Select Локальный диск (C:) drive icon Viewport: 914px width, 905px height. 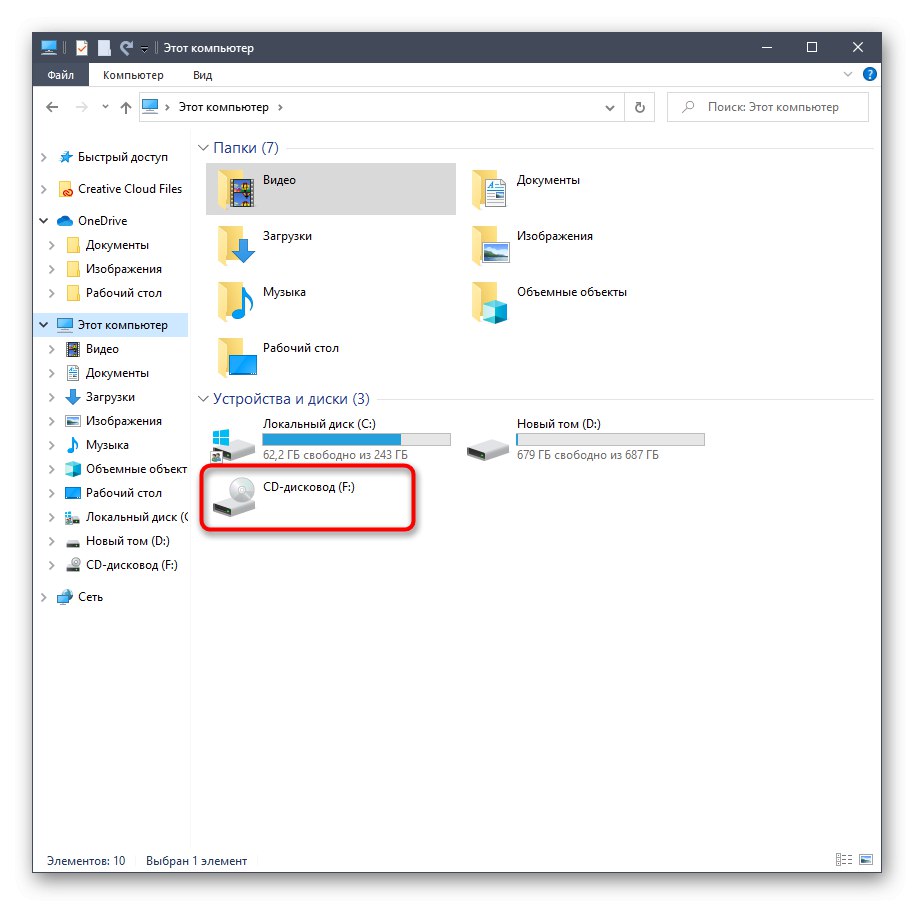pyautogui.click(x=233, y=446)
